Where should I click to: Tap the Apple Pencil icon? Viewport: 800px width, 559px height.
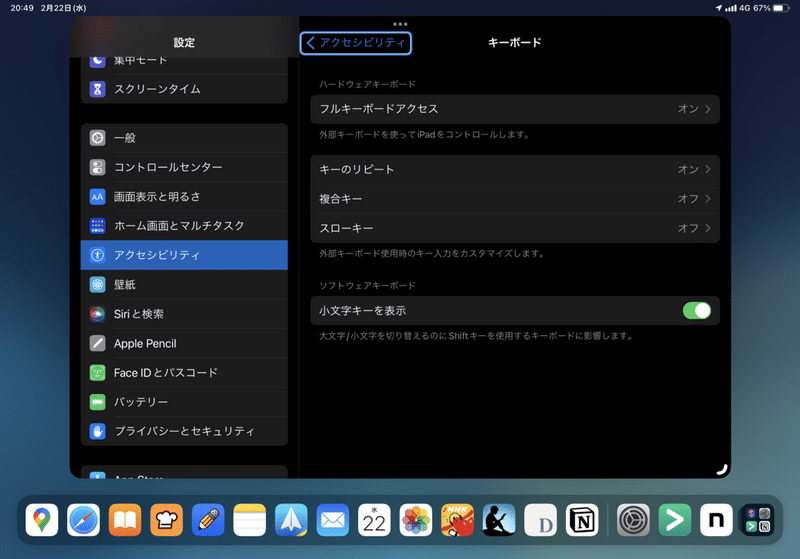point(97,343)
